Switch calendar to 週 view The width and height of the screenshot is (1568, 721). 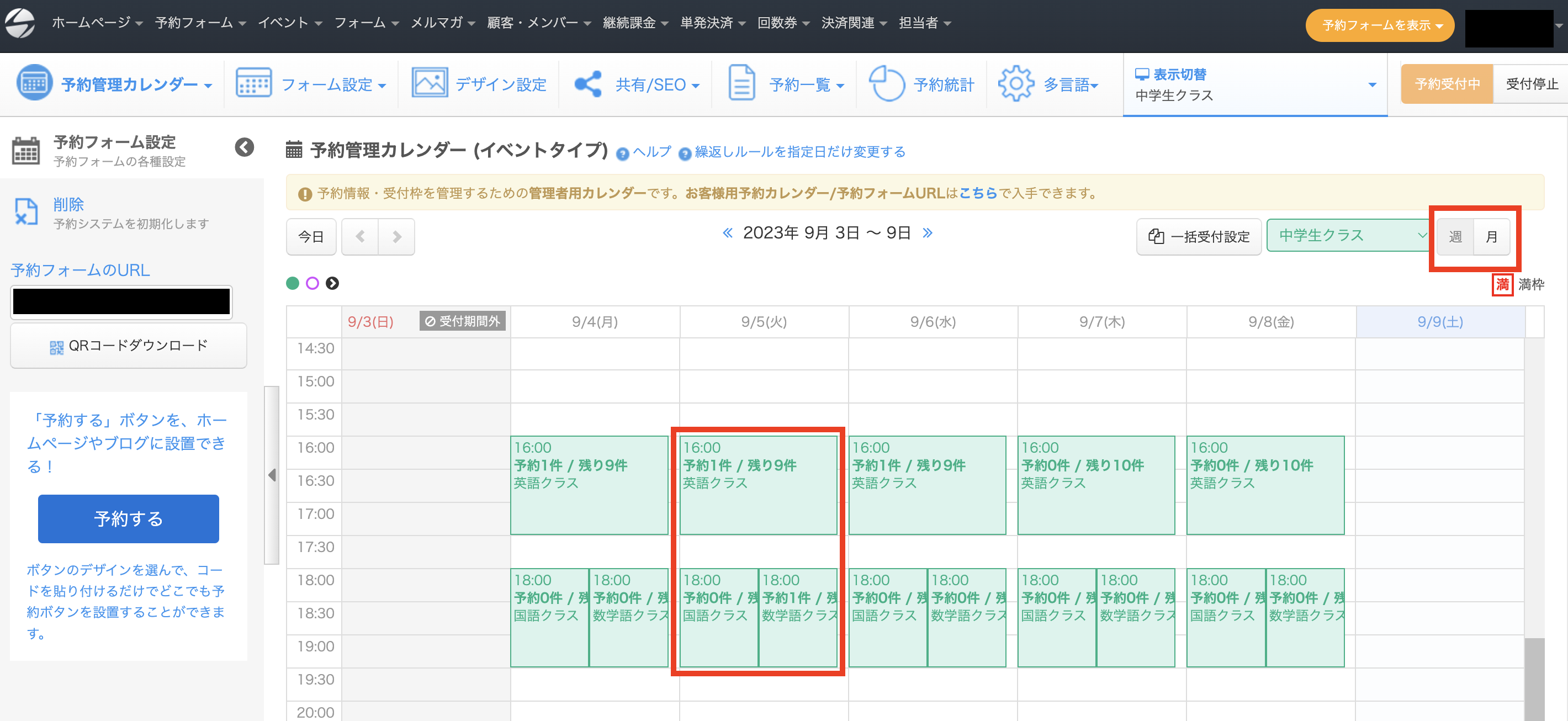tap(1455, 237)
